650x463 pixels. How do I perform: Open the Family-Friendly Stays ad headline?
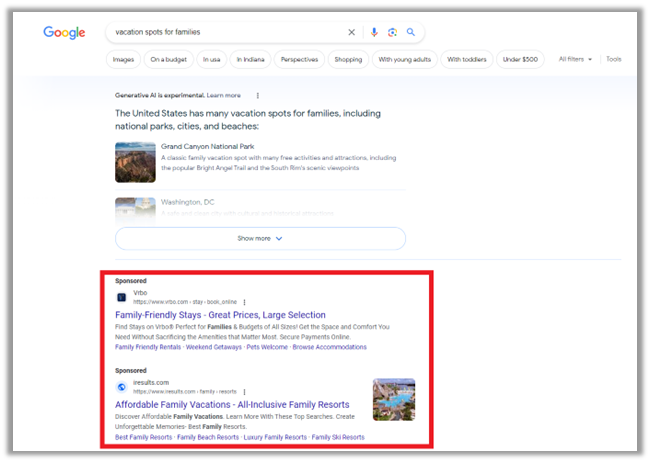(220, 315)
